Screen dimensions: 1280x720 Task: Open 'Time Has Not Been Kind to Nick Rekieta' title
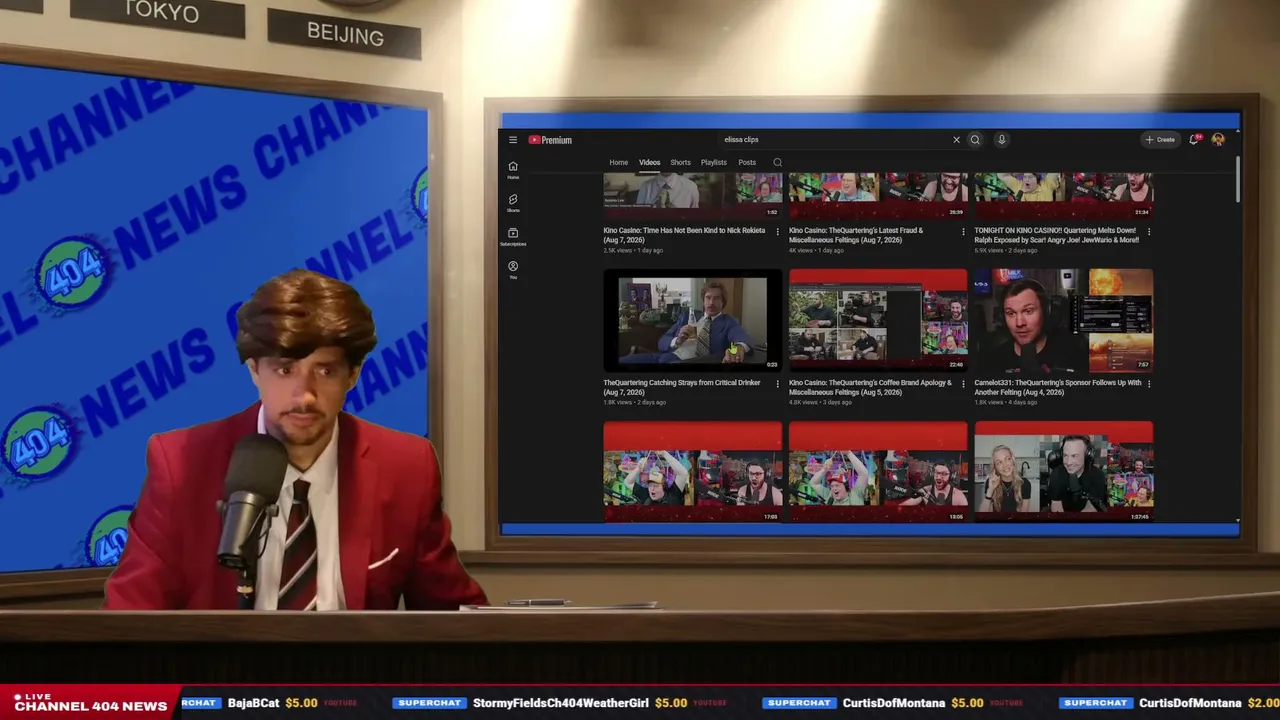684,235
